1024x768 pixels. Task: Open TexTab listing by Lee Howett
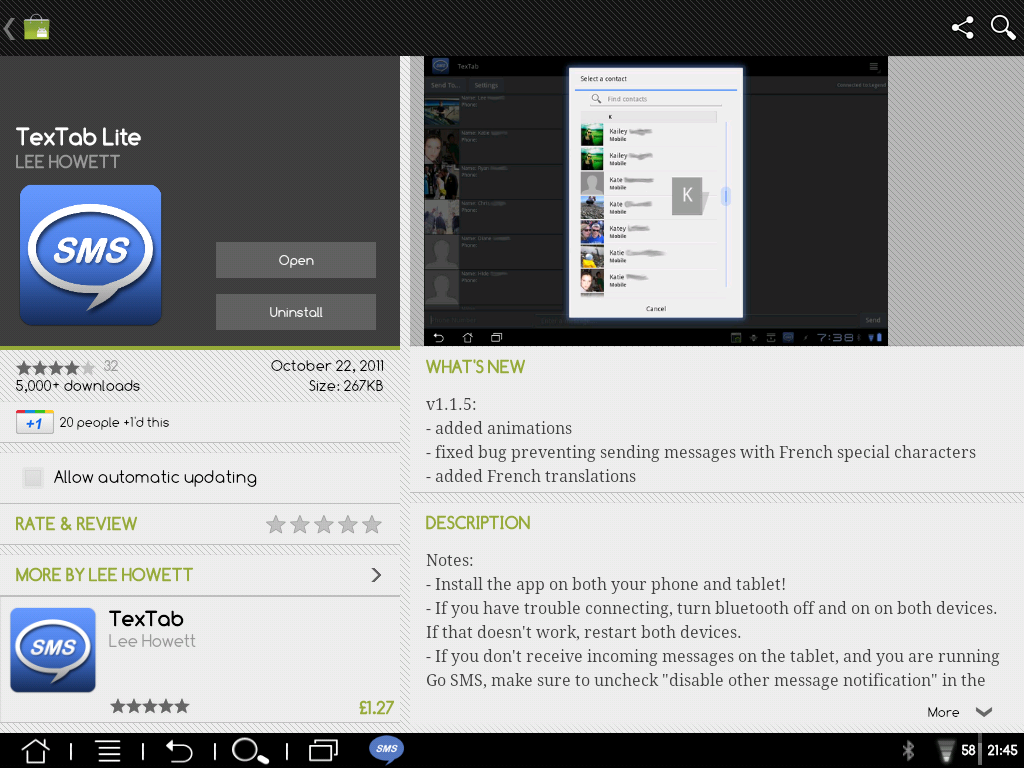200,659
